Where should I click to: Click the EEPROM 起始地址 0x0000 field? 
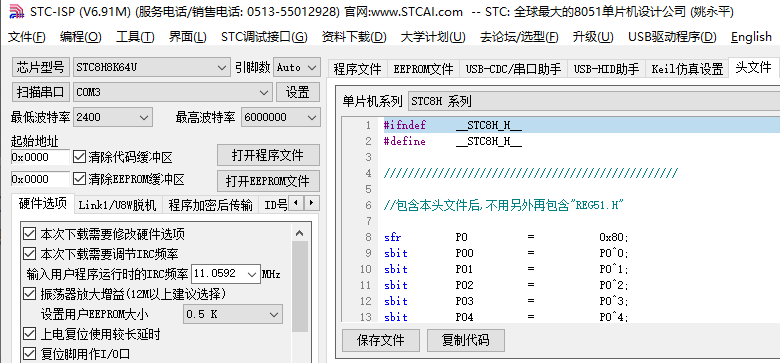pos(40,179)
